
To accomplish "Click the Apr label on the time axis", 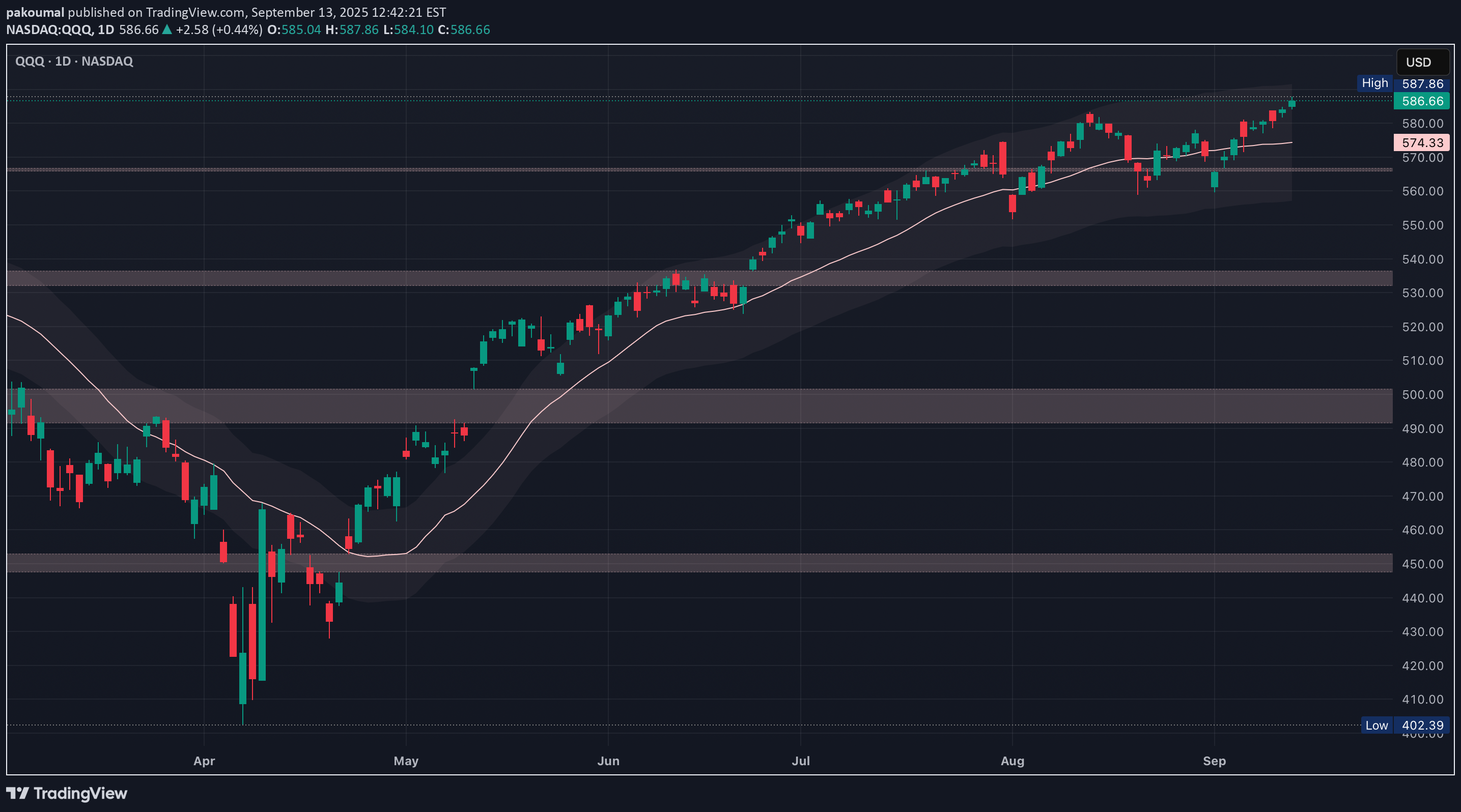I will click(204, 761).
